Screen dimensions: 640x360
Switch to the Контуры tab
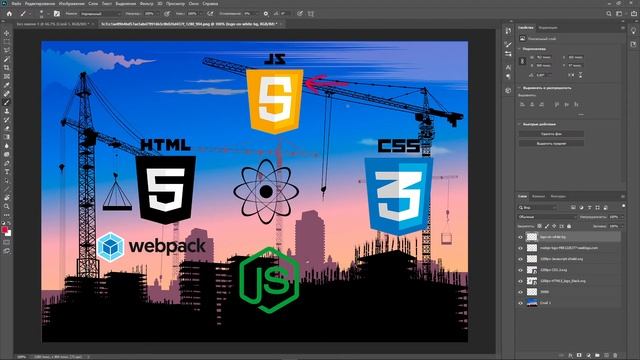[x=558, y=196]
